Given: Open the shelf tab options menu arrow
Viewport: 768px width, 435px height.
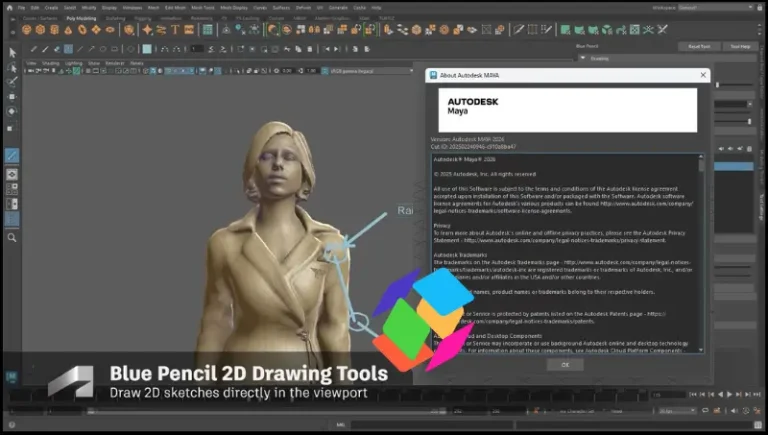Looking at the screenshot, I should click(13, 19).
